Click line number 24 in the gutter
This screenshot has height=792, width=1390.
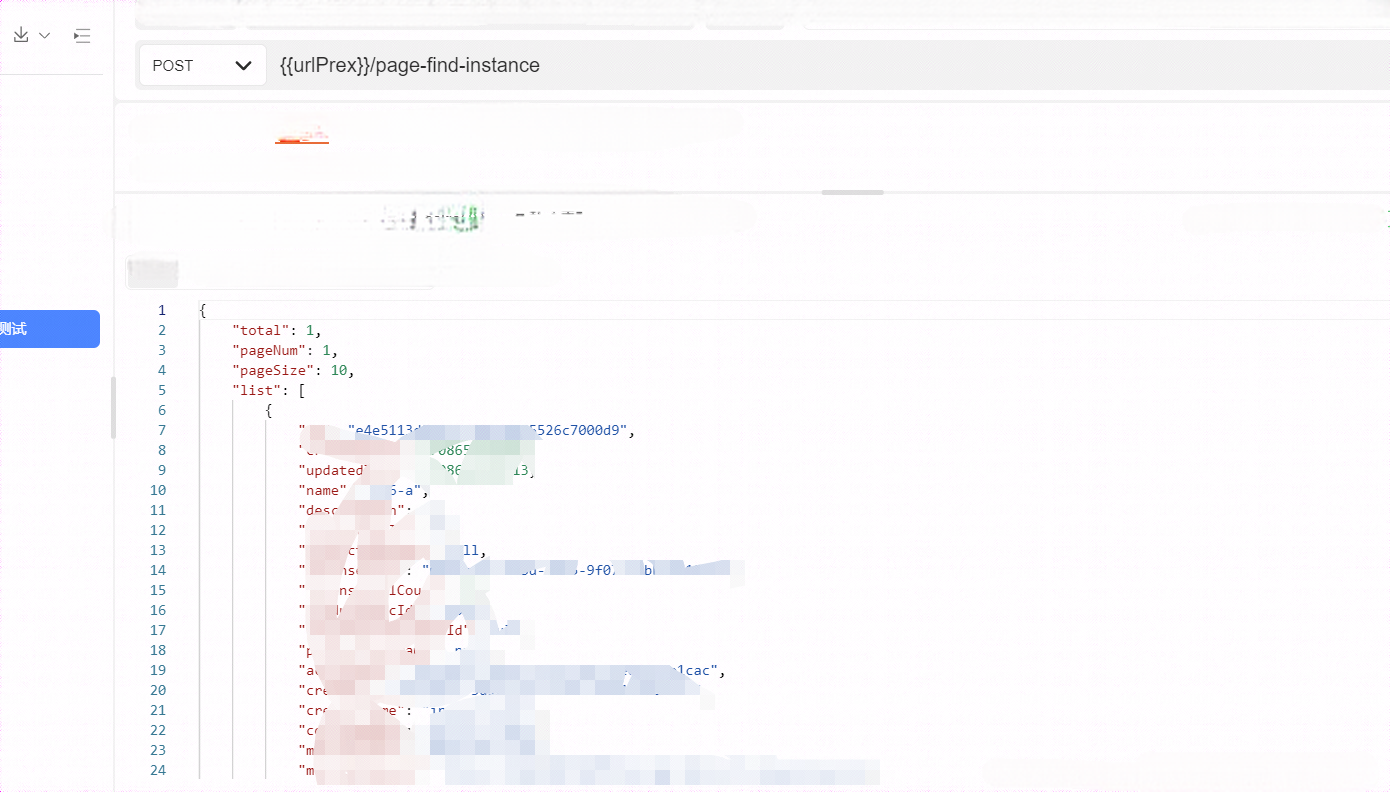coord(158,770)
